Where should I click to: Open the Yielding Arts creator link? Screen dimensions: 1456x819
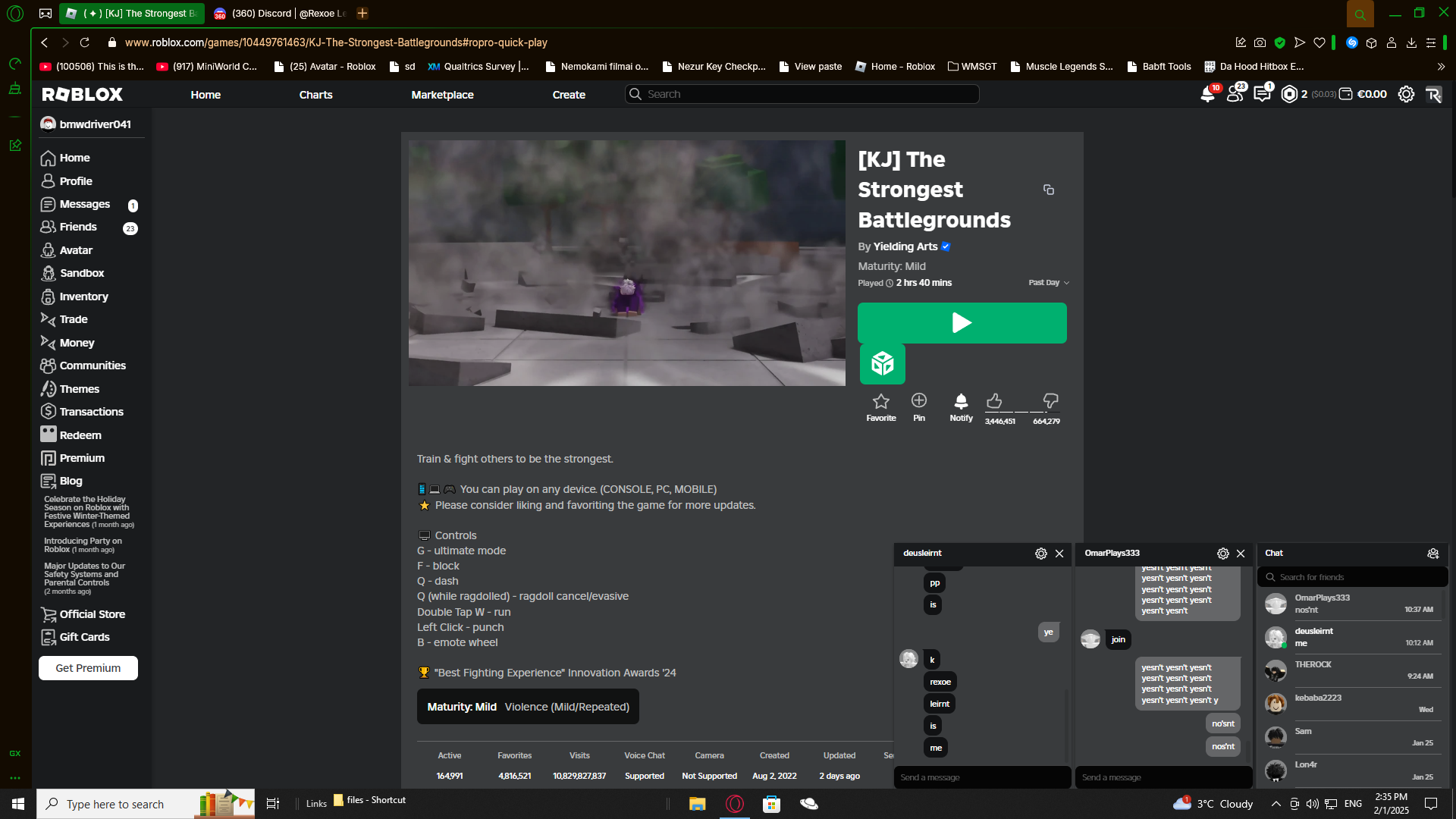click(x=905, y=246)
